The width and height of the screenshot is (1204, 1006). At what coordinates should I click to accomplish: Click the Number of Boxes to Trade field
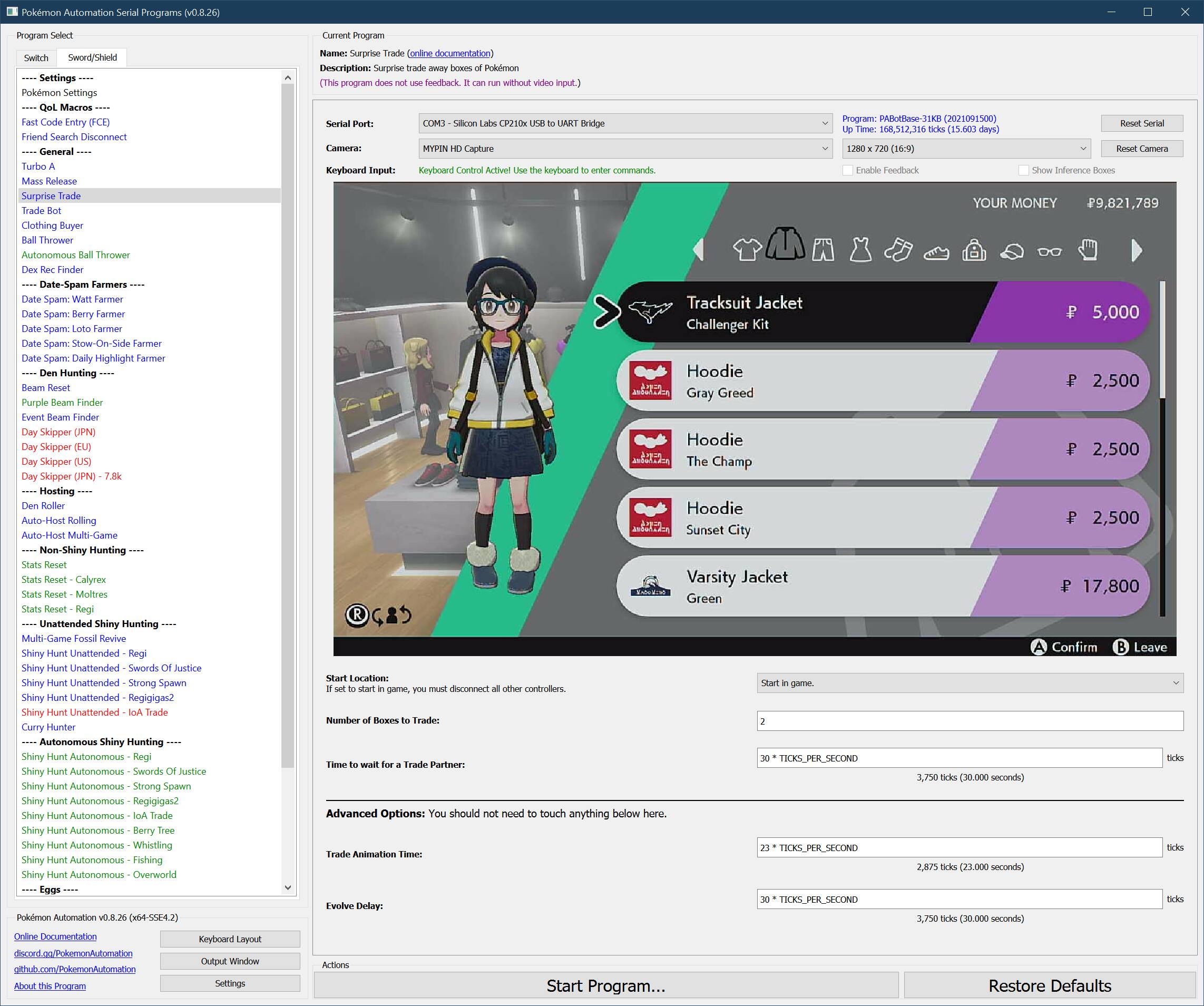click(970, 721)
